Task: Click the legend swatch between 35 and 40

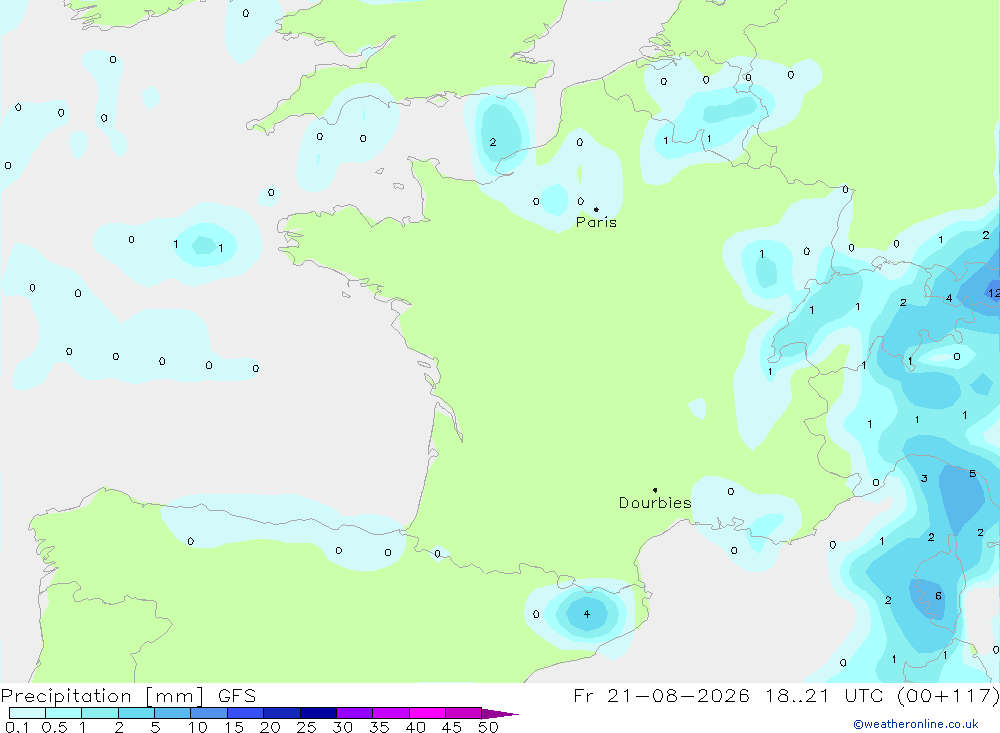Action: pos(390,713)
